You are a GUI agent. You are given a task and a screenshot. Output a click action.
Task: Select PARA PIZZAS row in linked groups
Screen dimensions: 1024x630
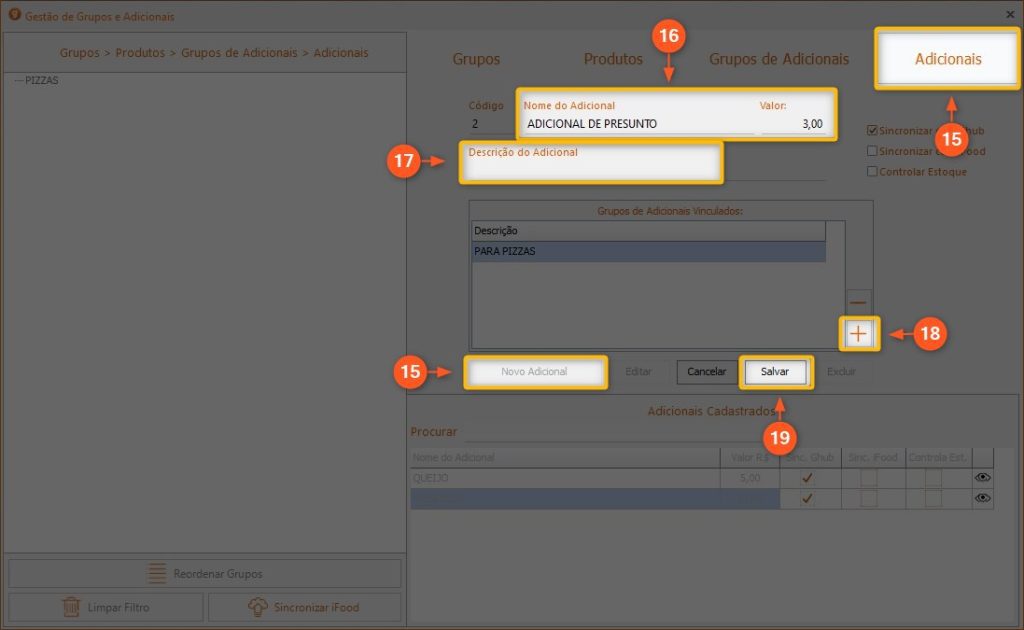(648, 252)
